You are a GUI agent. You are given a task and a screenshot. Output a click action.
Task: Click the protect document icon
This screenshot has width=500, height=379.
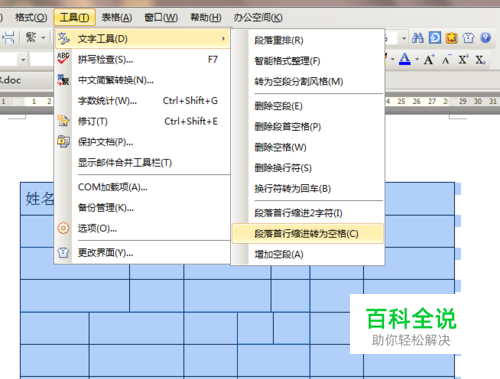coord(63,141)
